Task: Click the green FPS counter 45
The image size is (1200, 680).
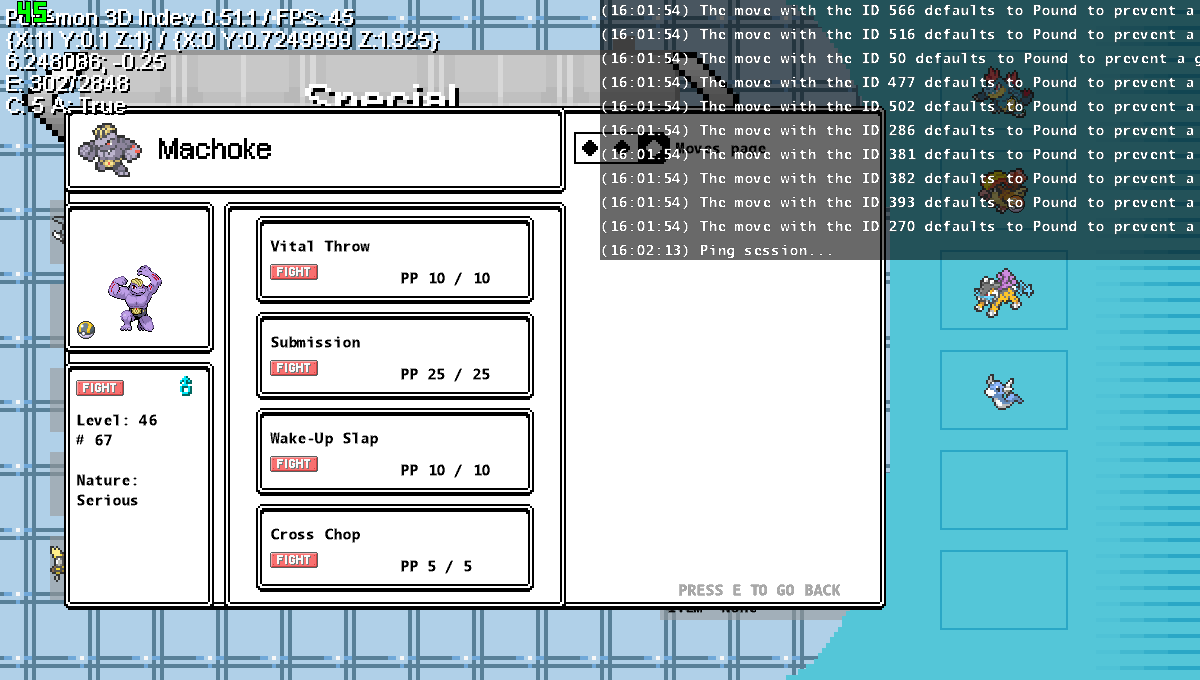Action: [33, 11]
